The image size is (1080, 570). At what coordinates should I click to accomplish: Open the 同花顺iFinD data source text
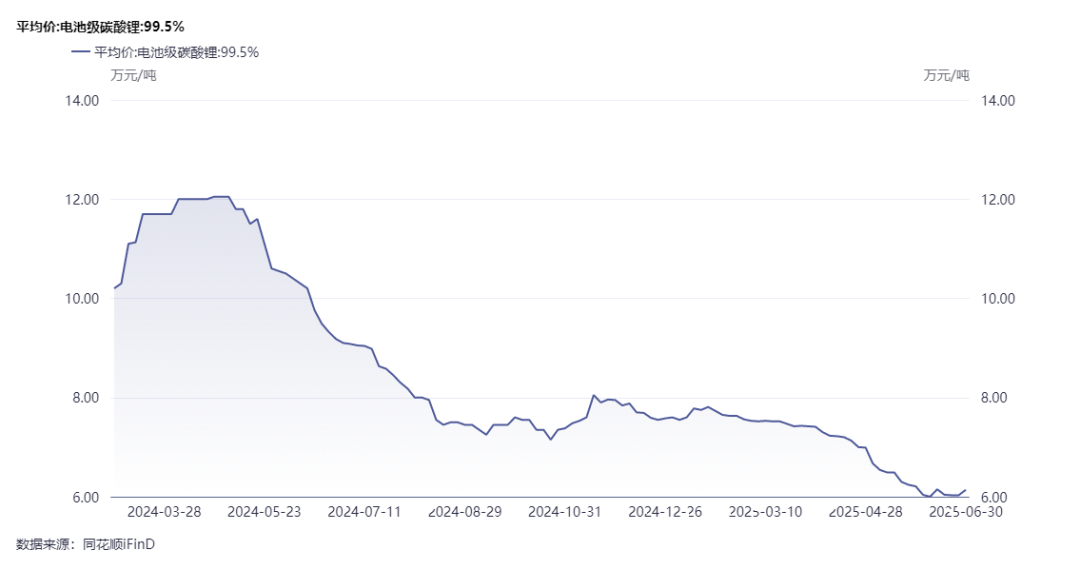tap(119, 544)
